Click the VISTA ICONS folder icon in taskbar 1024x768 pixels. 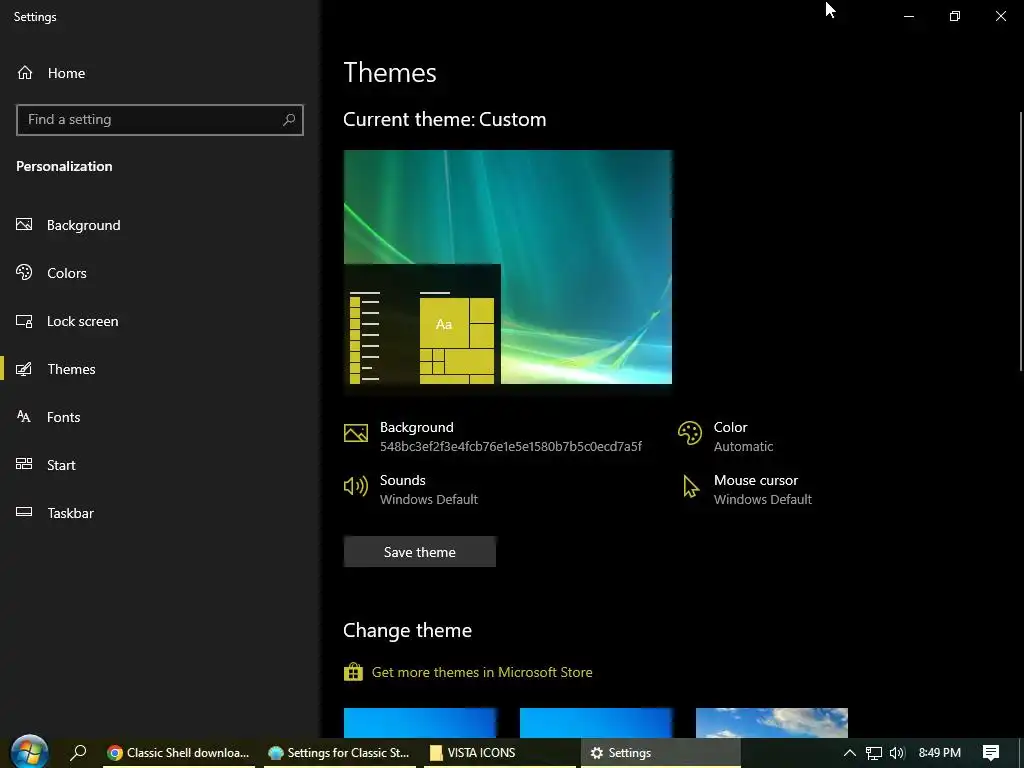[x=436, y=753]
